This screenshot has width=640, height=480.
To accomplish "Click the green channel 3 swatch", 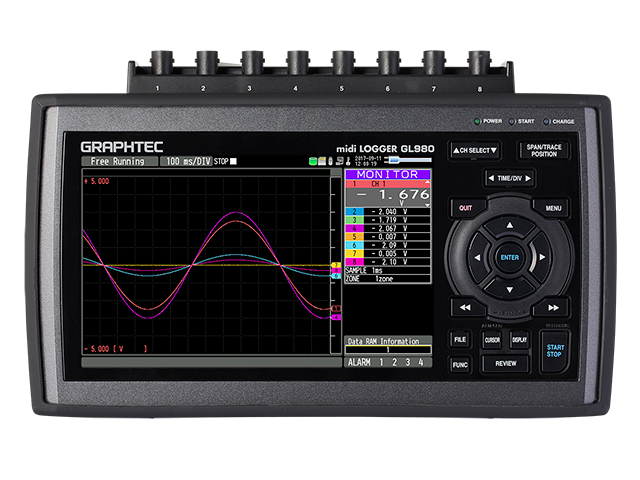I will [x=354, y=220].
